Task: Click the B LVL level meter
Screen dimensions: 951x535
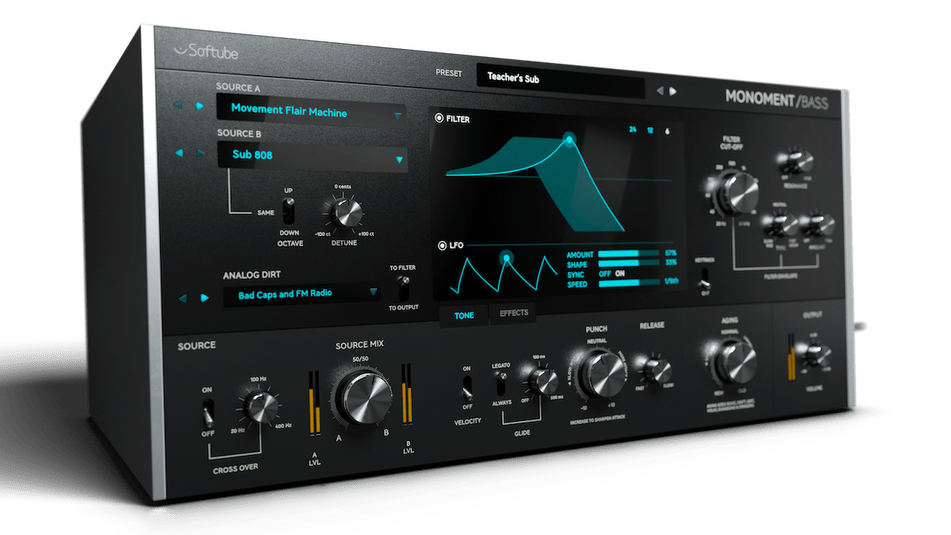Action: [x=406, y=393]
